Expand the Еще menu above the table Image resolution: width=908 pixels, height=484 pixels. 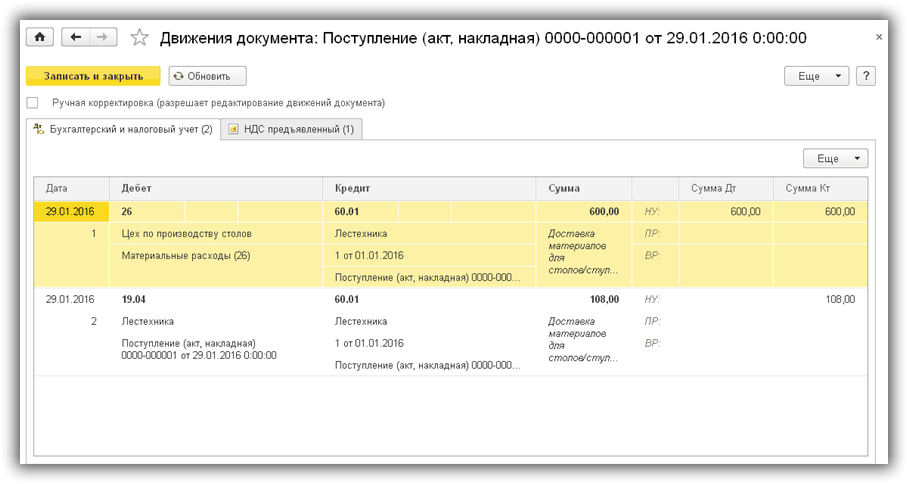coord(835,158)
